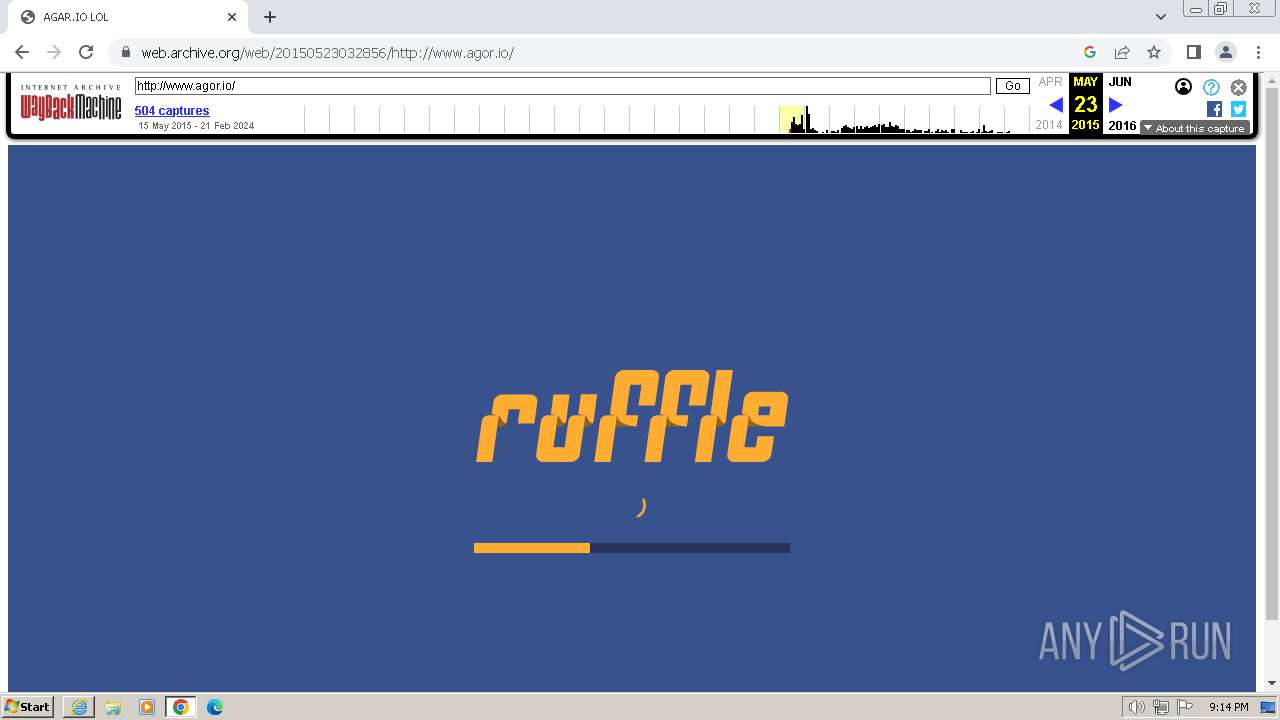Screen dimensions: 1280x720
Task: Select the APR month link
Action: point(1050,82)
